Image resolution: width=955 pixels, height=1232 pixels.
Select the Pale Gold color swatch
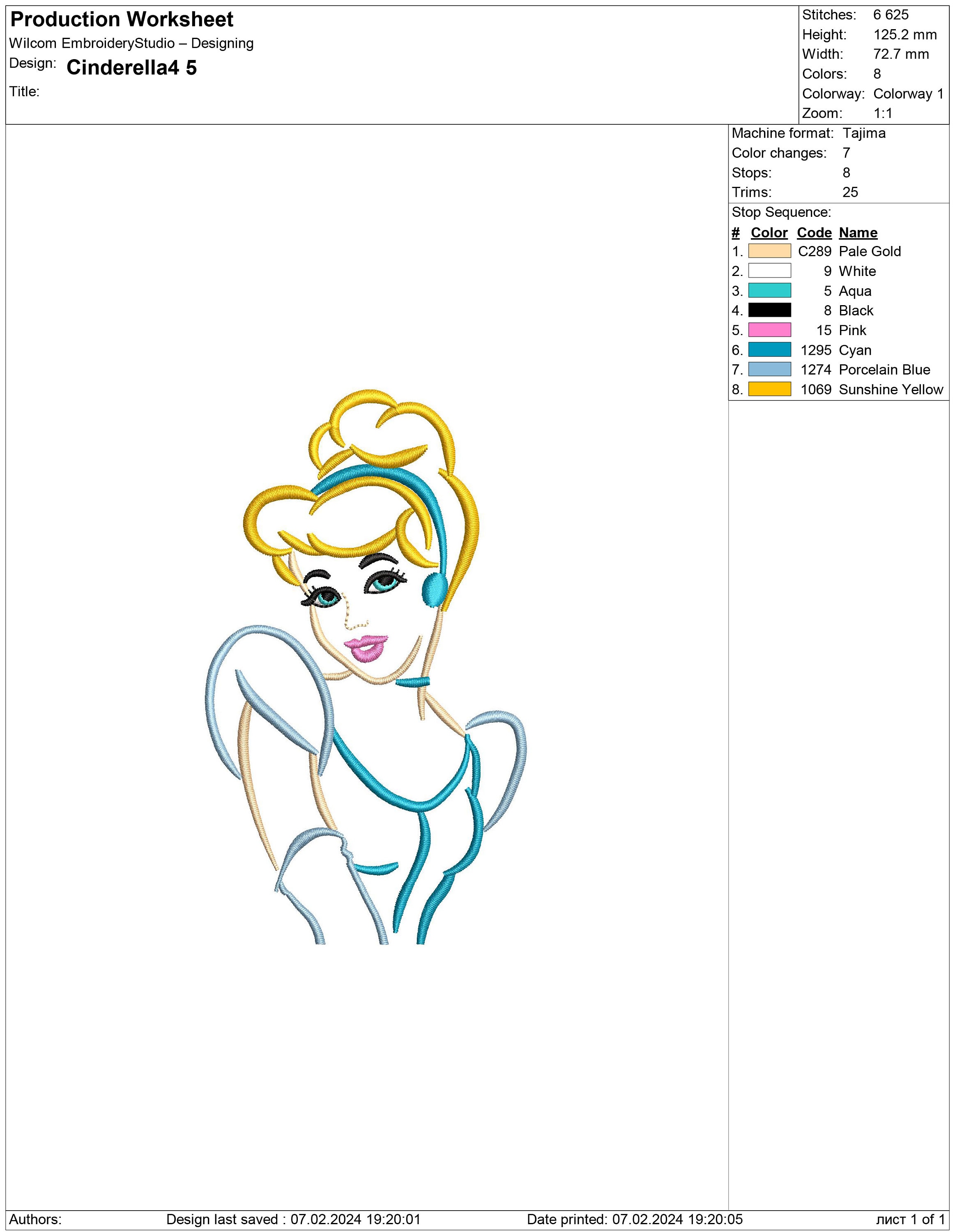[771, 252]
